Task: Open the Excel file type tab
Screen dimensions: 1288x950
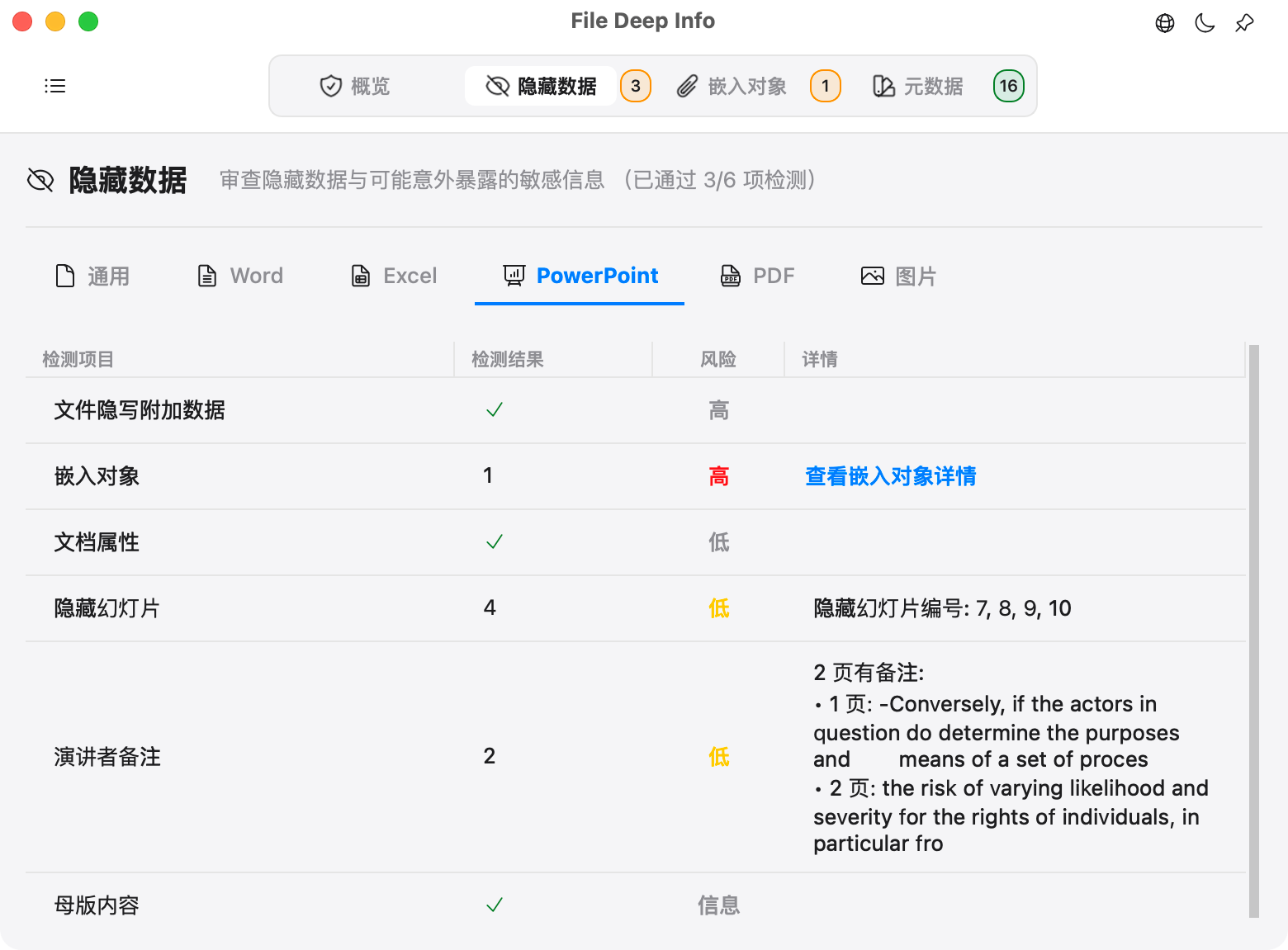Action: pos(394,276)
